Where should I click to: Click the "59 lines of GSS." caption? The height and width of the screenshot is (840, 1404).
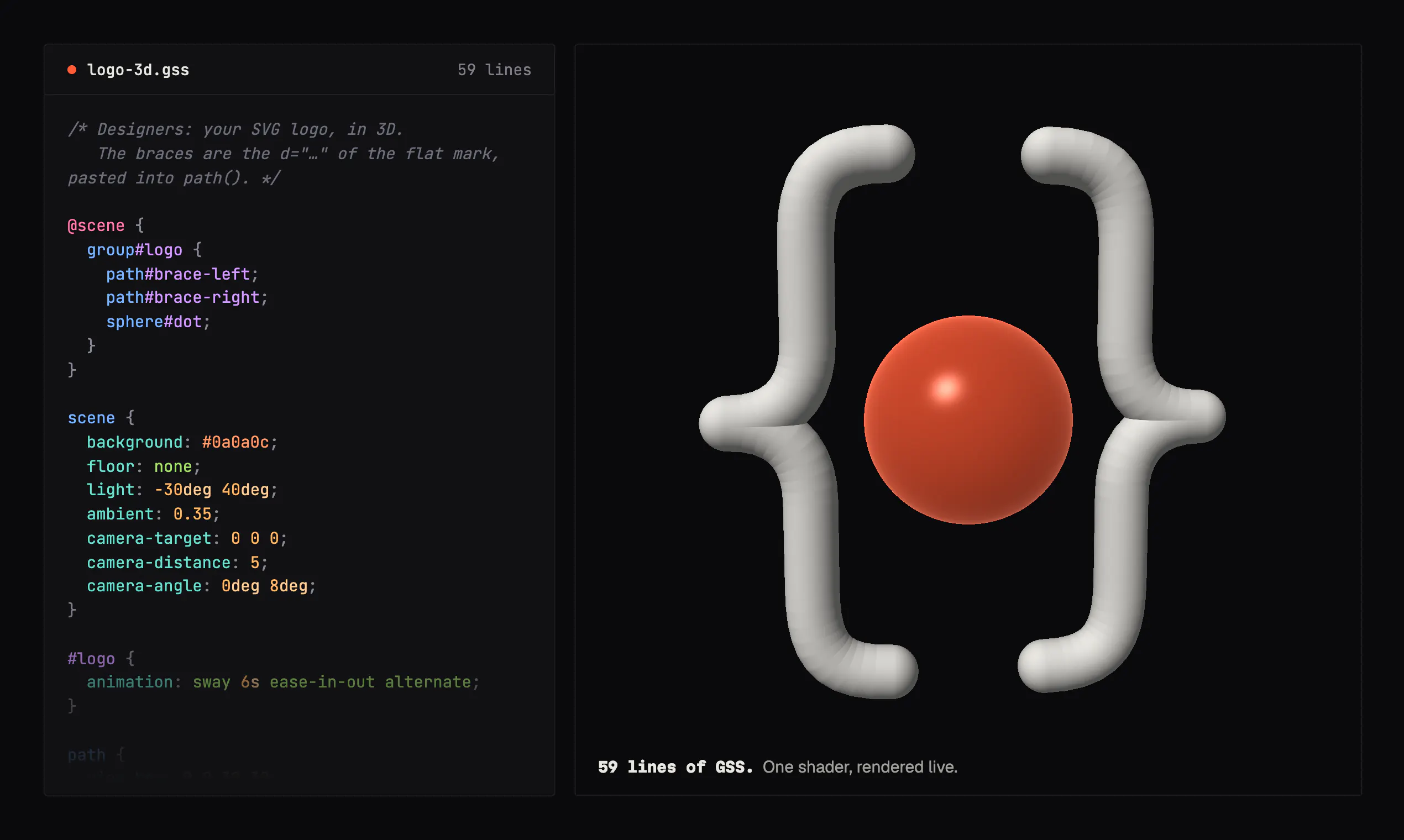675,767
